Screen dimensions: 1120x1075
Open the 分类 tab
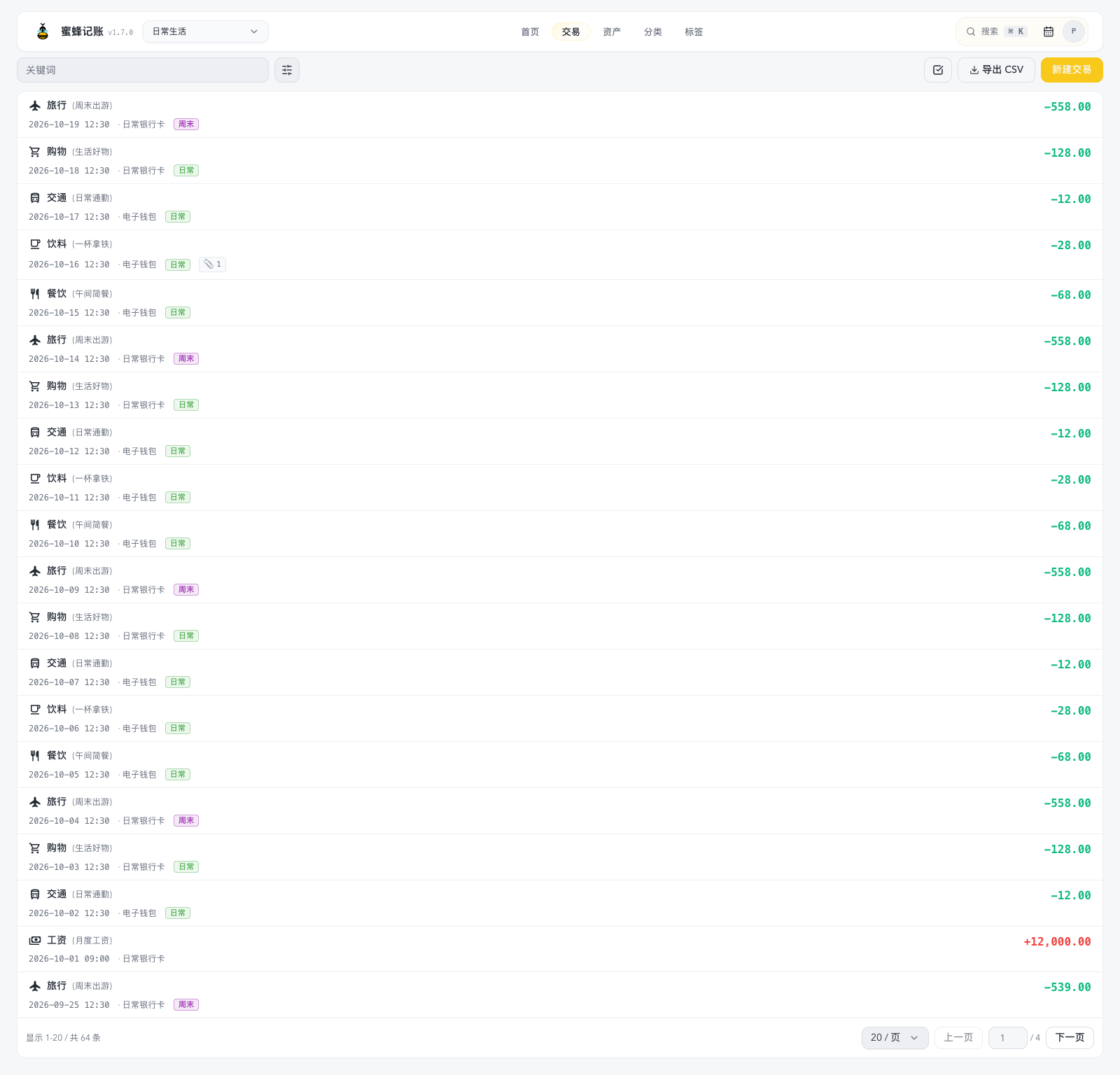point(653,31)
